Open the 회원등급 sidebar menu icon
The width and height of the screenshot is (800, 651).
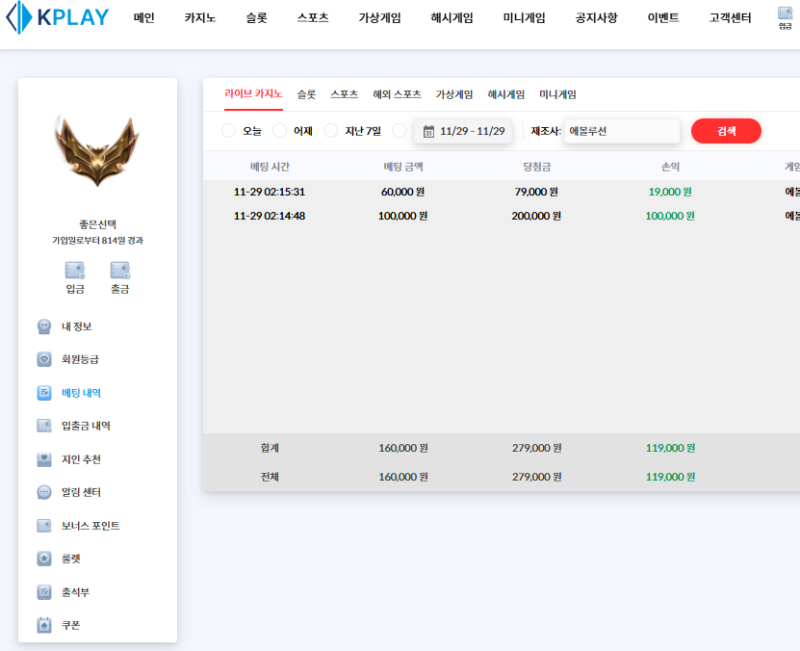pyautogui.click(x=42, y=359)
